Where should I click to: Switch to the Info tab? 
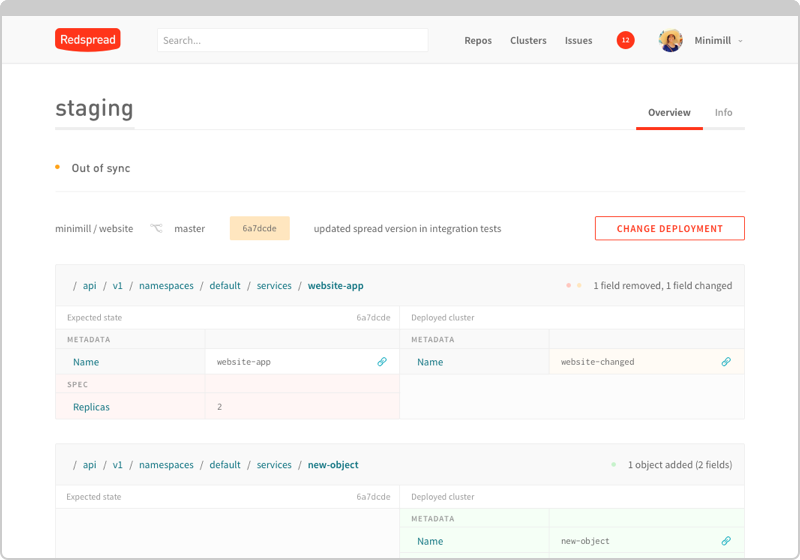(723, 113)
